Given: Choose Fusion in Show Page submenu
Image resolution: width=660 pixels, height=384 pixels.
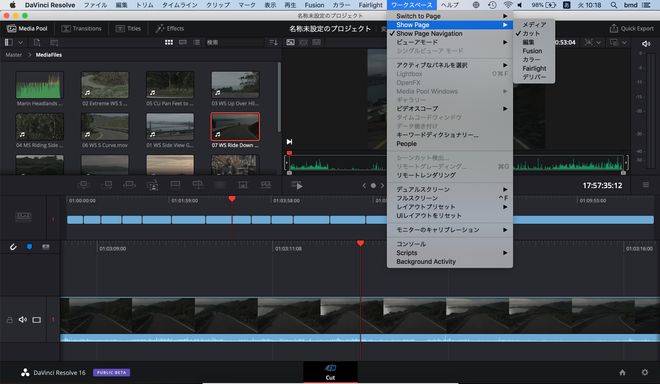Looking at the screenshot, I should (x=534, y=51).
